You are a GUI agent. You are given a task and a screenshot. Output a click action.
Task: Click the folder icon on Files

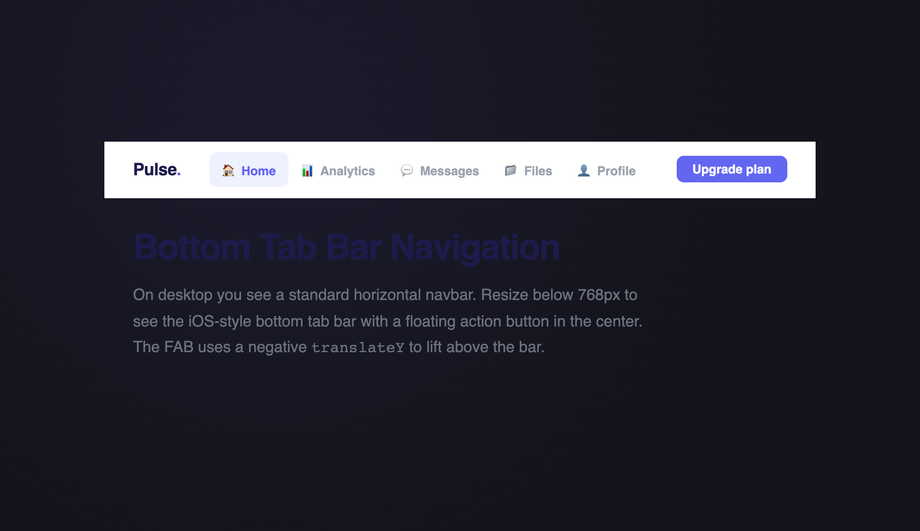click(x=510, y=170)
